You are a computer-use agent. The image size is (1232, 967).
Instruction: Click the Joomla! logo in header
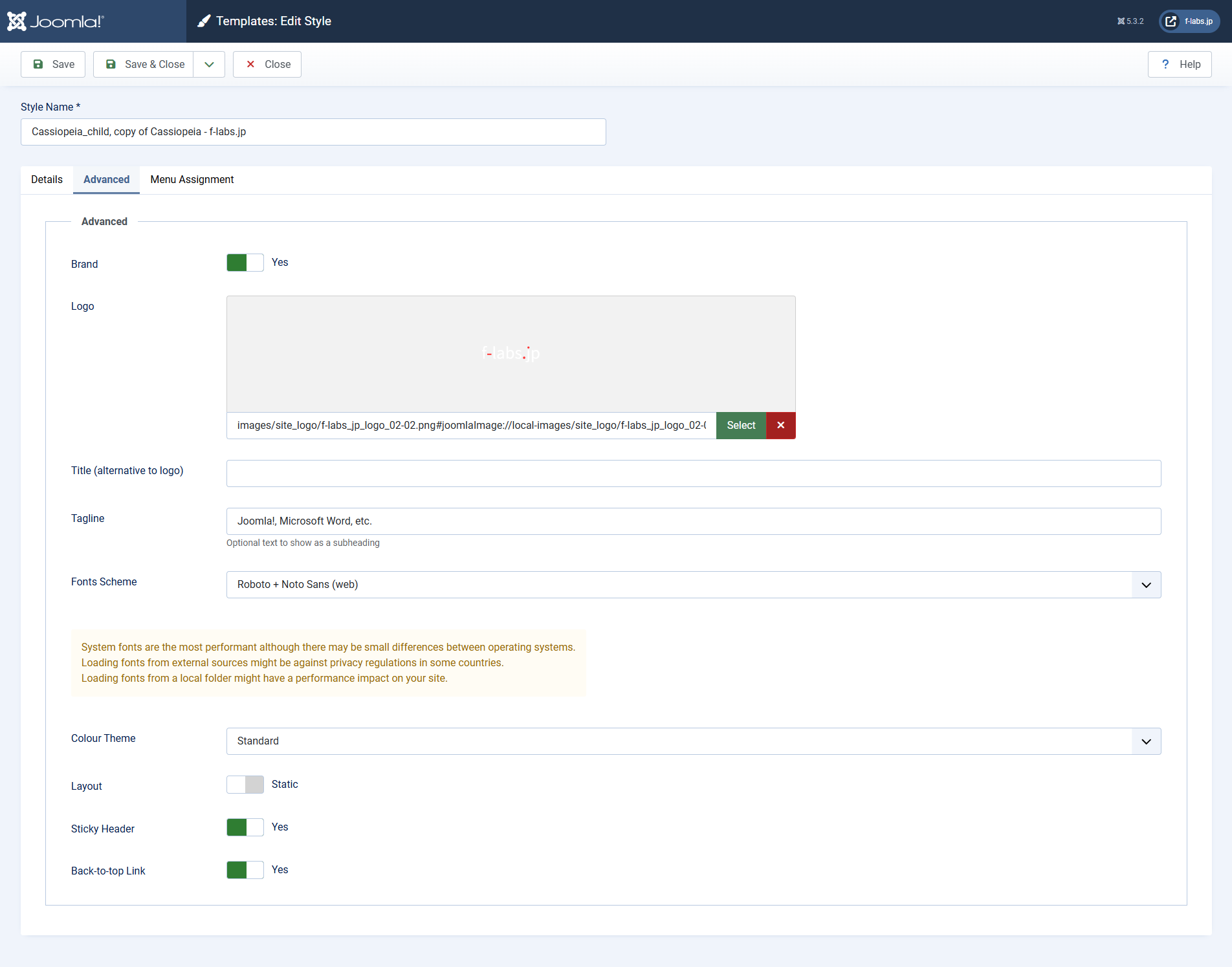tap(56, 21)
